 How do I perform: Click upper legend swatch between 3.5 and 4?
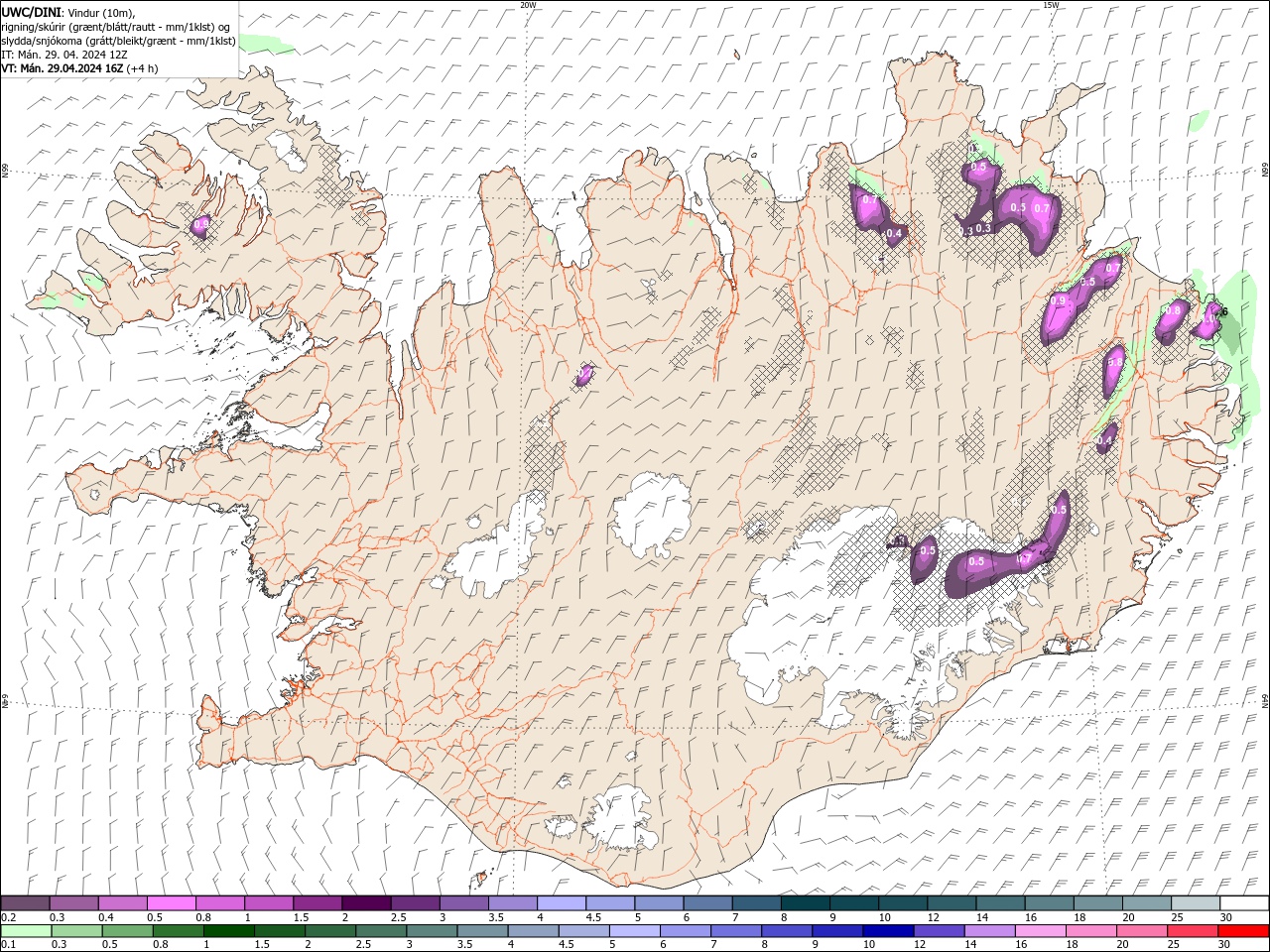pyautogui.click(x=513, y=903)
